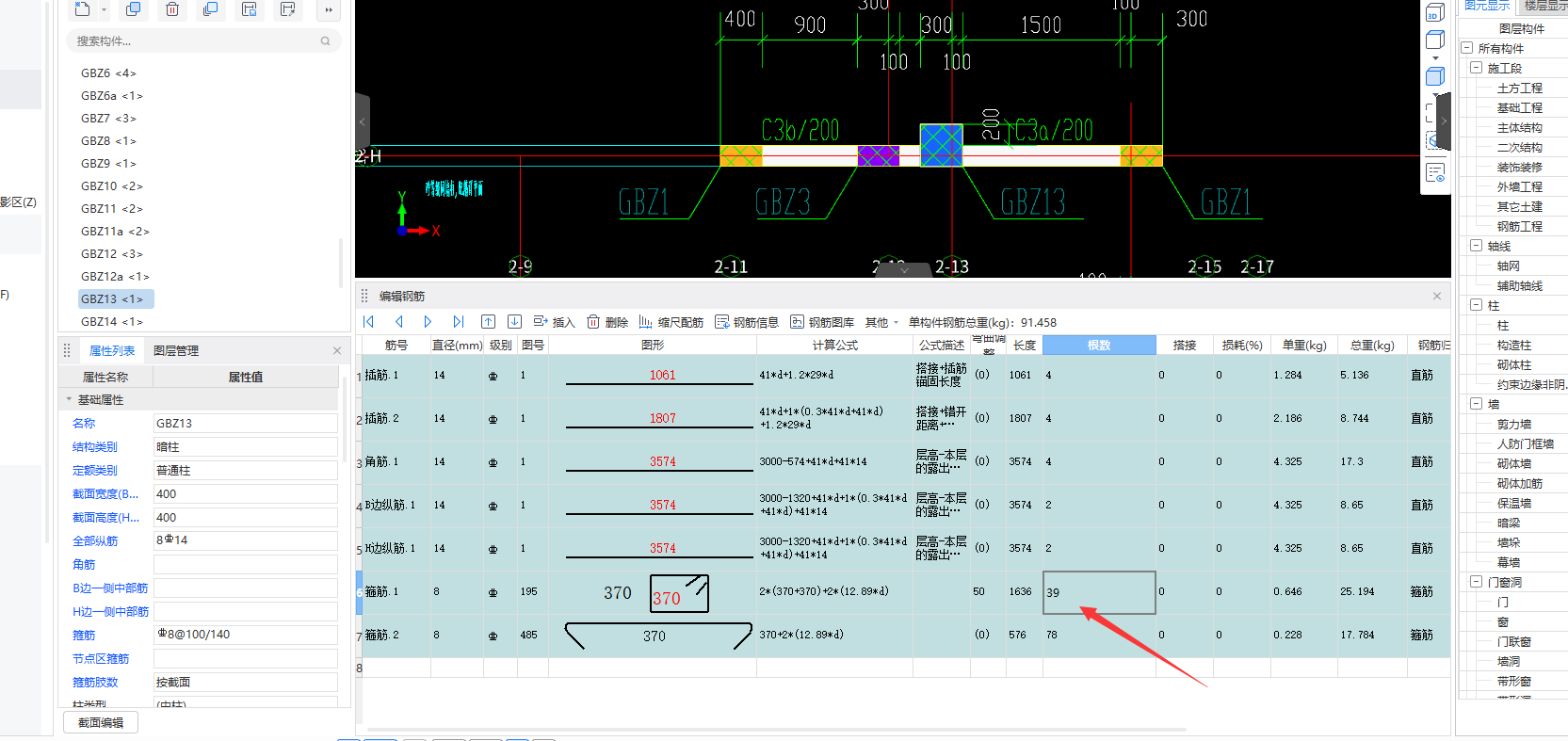The width and height of the screenshot is (1568, 741).
Task: Click the purple hatched column element
Action: click(879, 156)
